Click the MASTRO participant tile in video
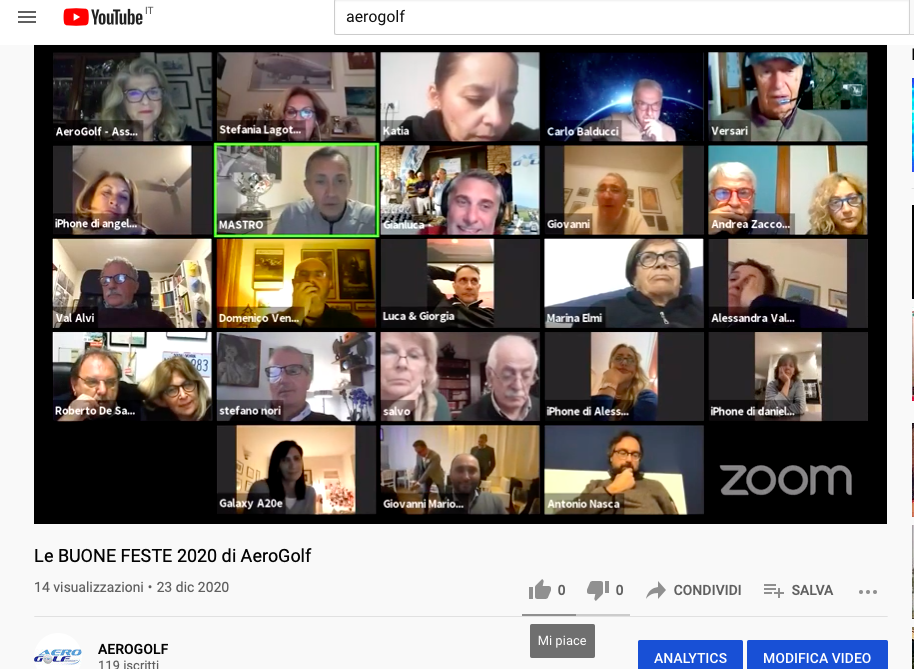This screenshot has height=669, width=914. click(x=297, y=190)
